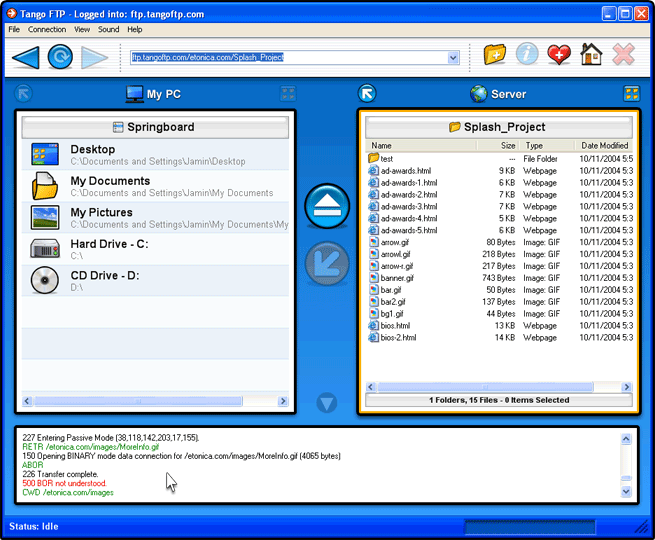Click My PC pane scroll right arrow
Screen dimensions: 655x540
click(283, 401)
